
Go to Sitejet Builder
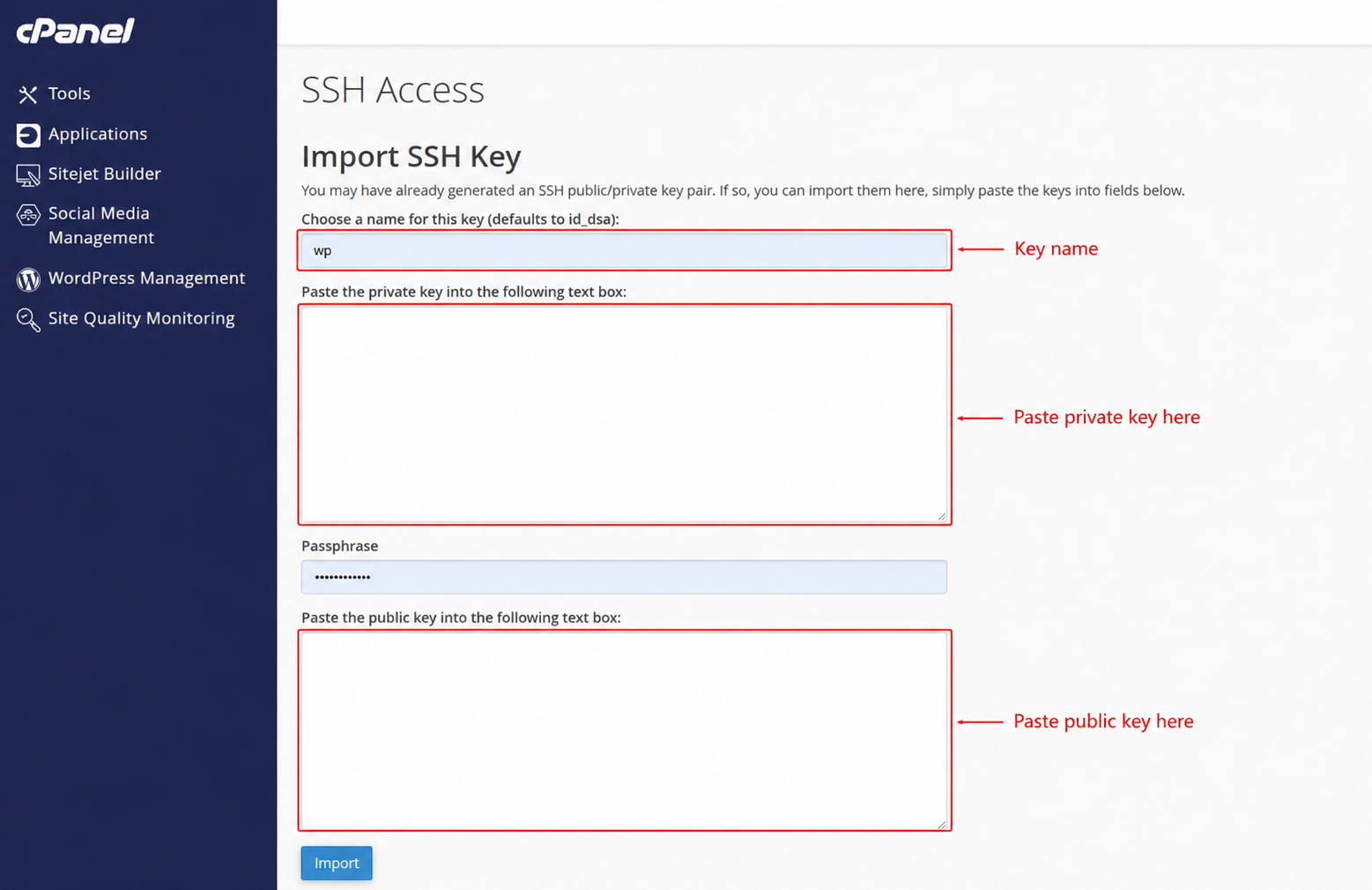tap(105, 174)
